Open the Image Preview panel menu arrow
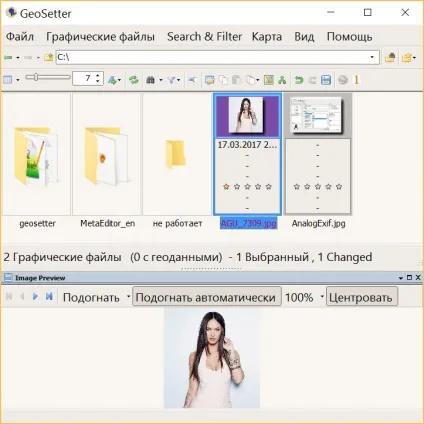 coord(400,278)
